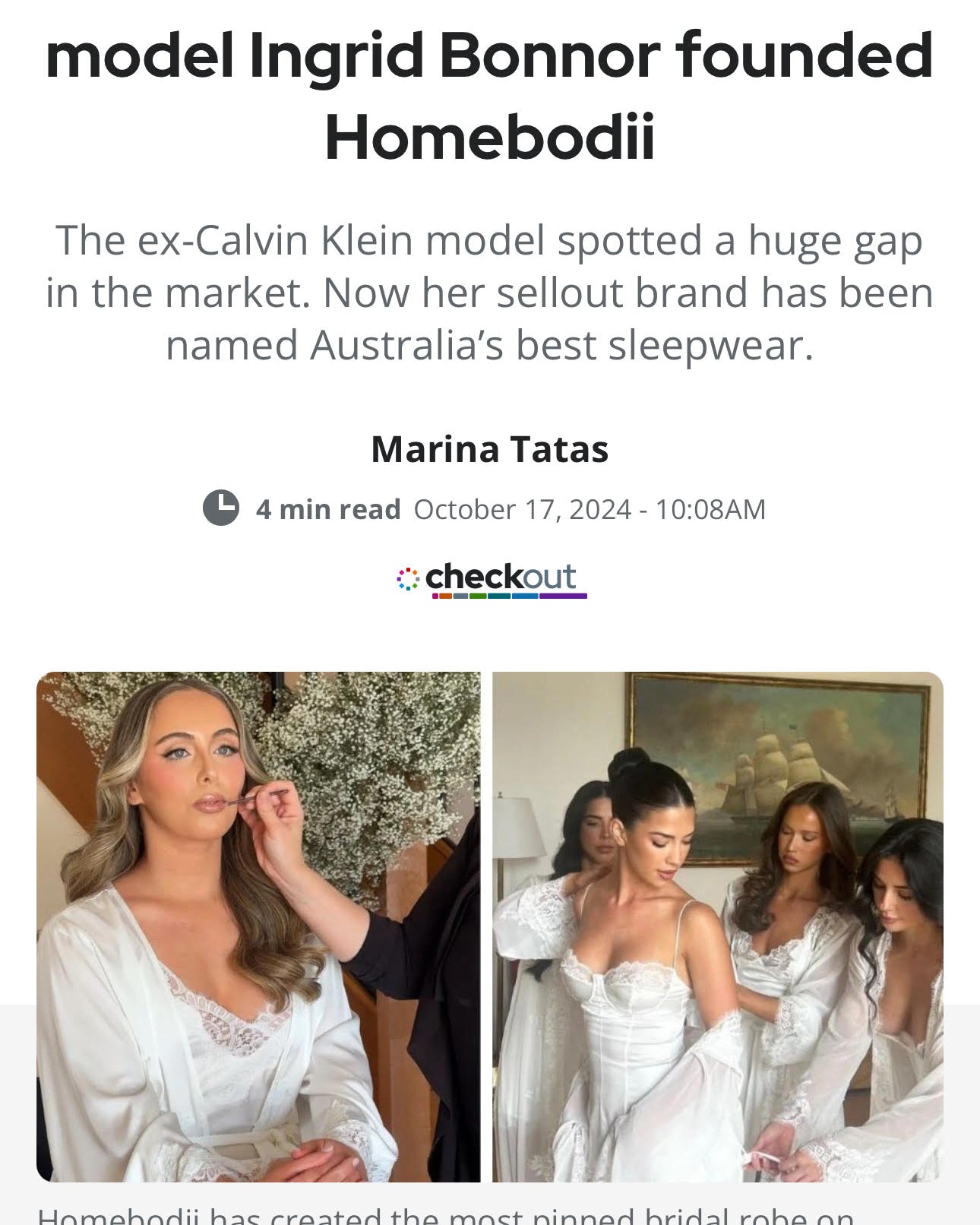Click the photo caption about Homebodii robe

point(445,1214)
